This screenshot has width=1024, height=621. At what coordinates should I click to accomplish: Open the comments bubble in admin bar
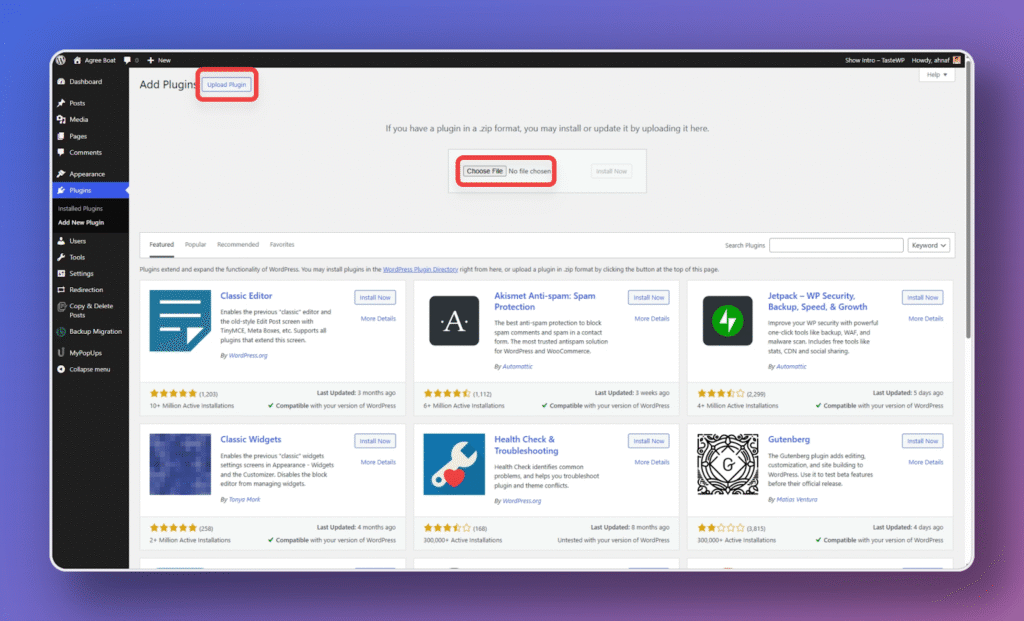(x=127, y=60)
